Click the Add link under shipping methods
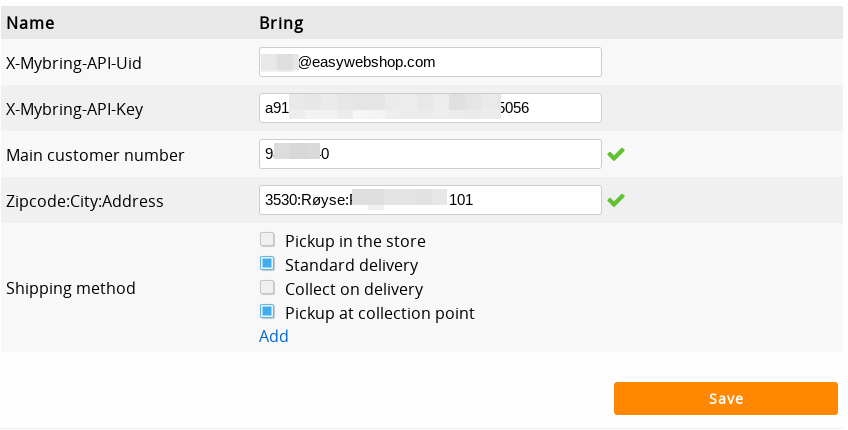 click(274, 336)
